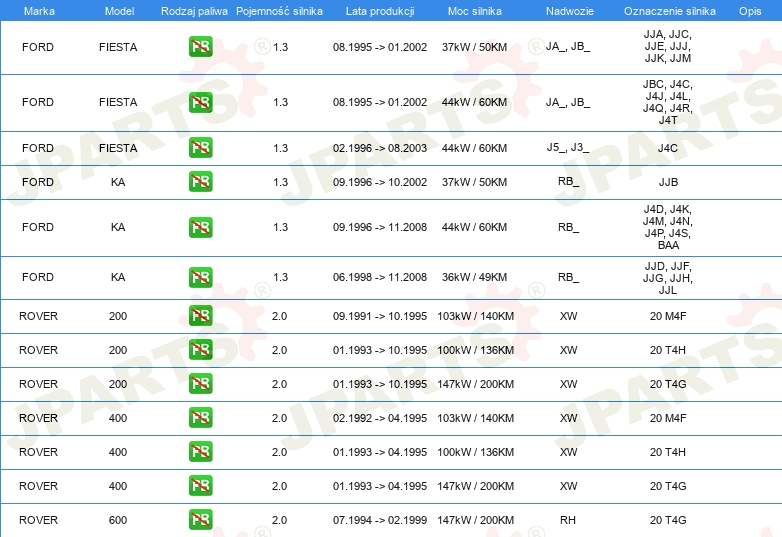Viewport: 782px width, 537px height.
Task: Click the 20 T4H code in Rover 400 row
Action: click(668, 452)
